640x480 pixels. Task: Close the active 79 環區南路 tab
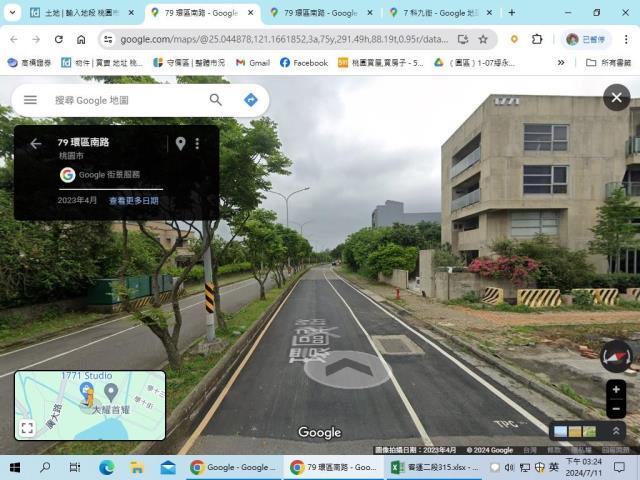[251, 13]
